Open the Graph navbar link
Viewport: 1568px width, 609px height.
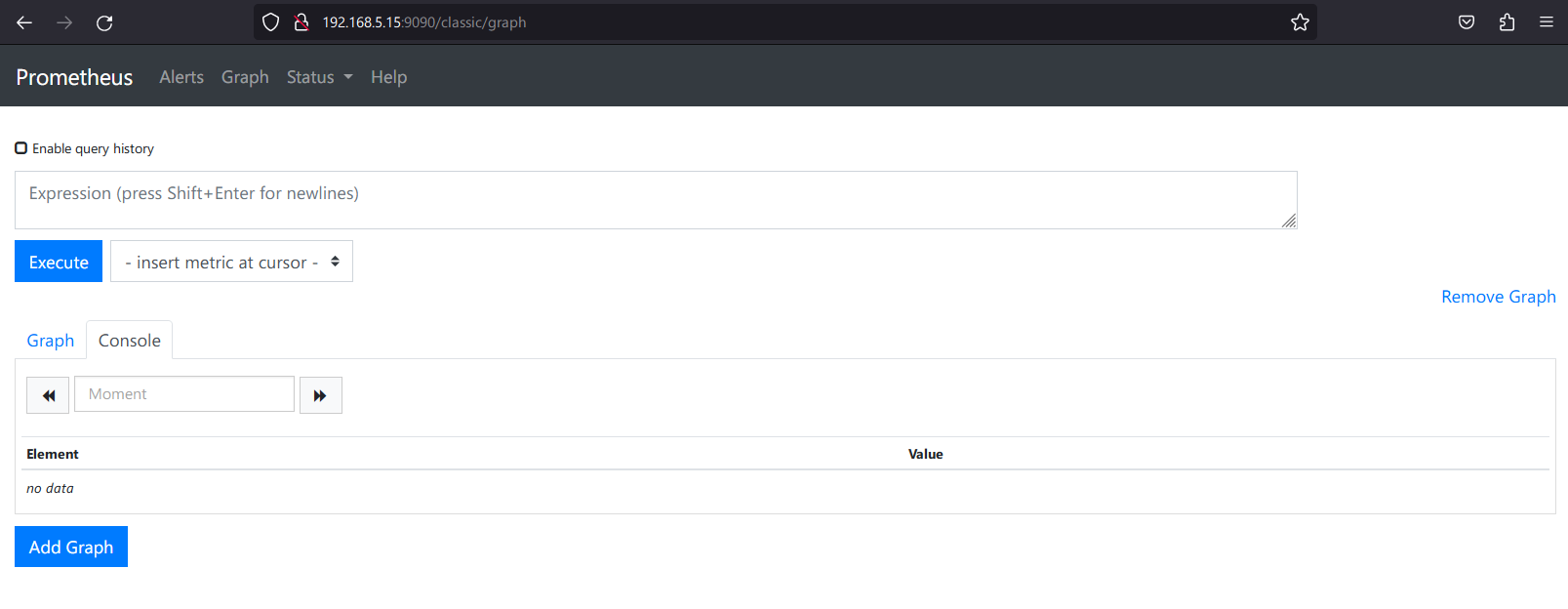tap(245, 77)
